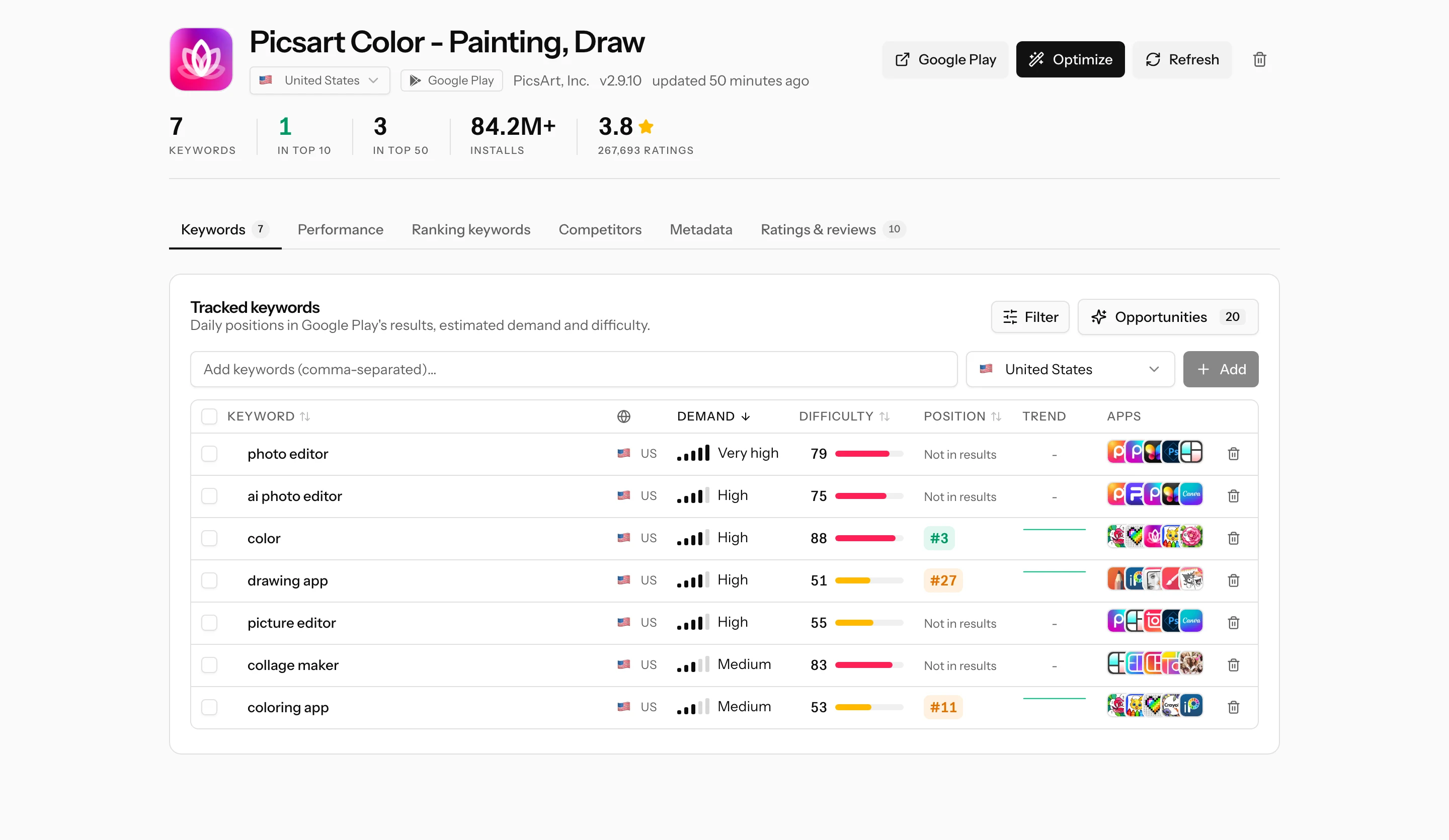Check the 'coloring app' row checkbox
The width and height of the screenshot is (1449, 840).
click(x=209, y=707)
